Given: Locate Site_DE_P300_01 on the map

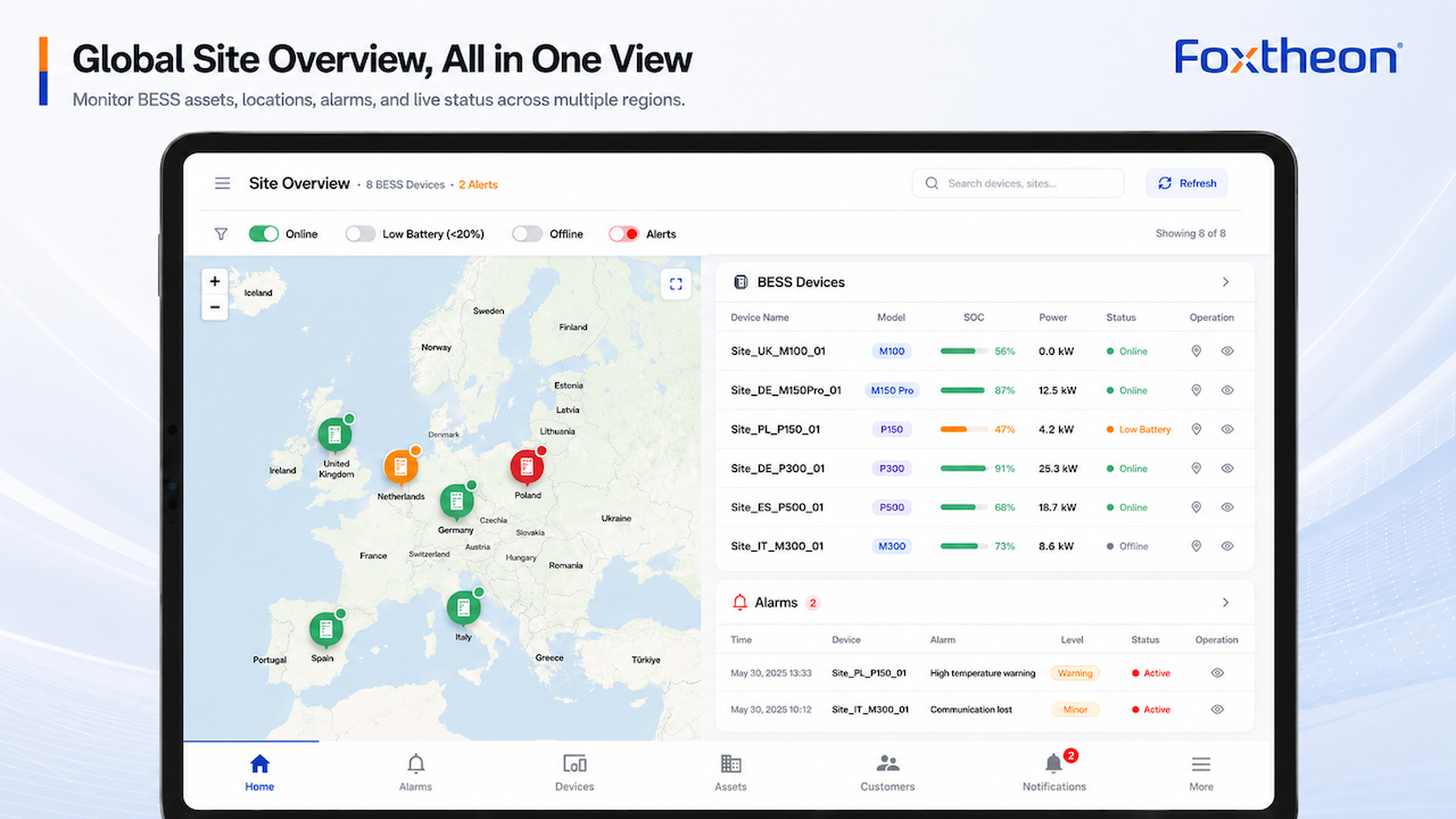Looking at the screenshot, I should point(1196,469).
